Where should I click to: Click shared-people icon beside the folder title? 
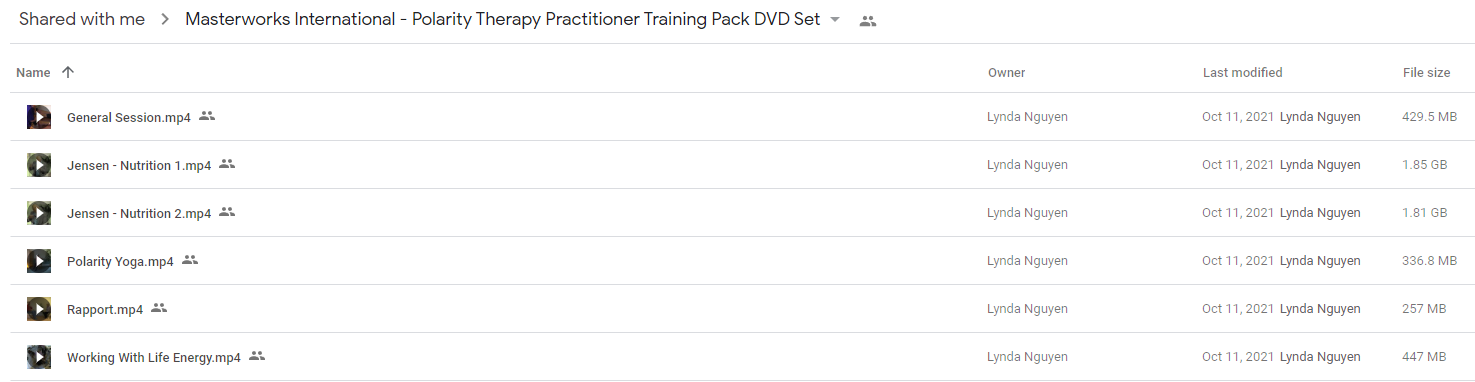(x=868, y=20)
